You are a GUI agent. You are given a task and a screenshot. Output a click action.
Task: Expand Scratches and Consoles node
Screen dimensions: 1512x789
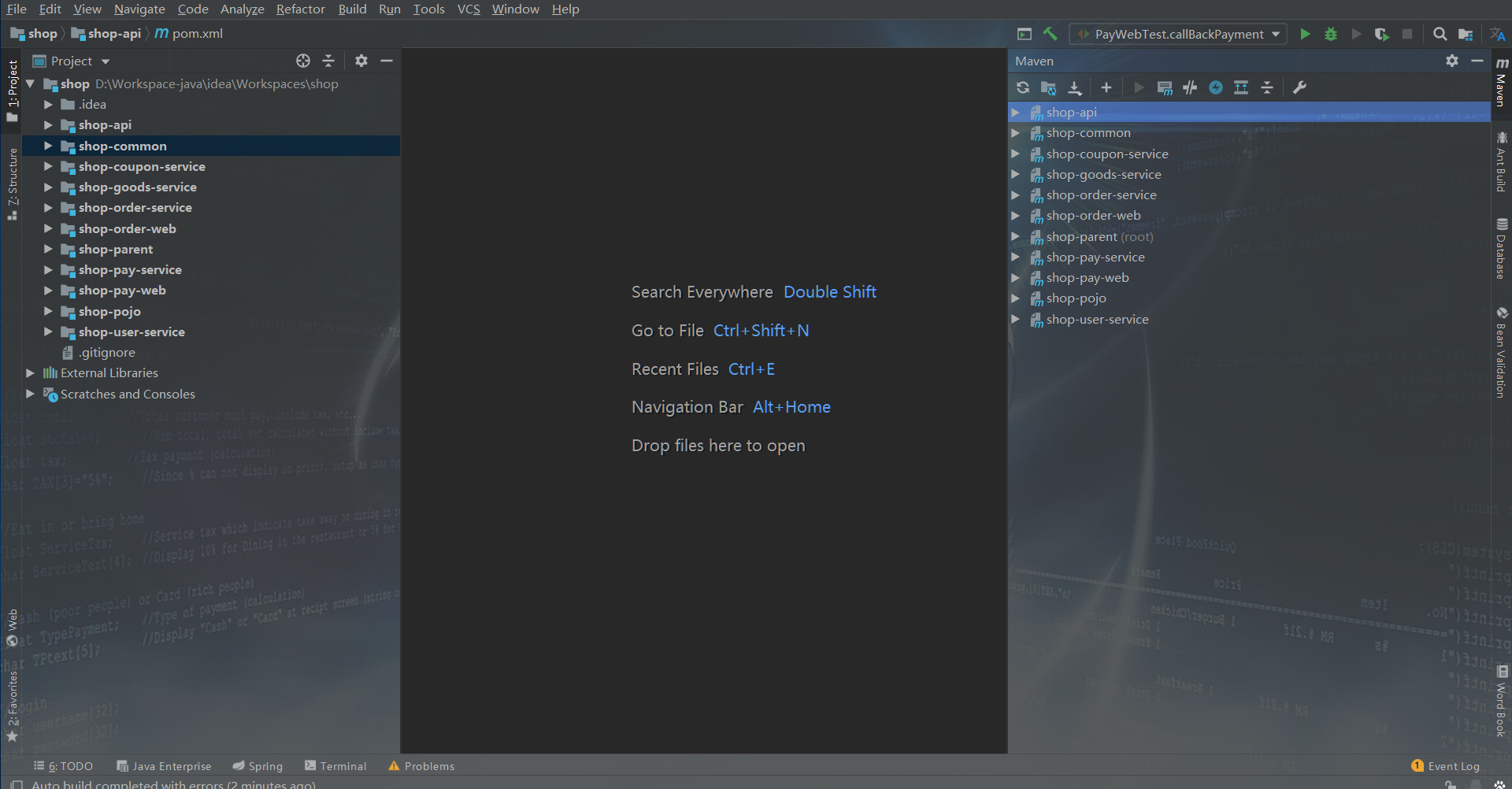click(30, 394)
